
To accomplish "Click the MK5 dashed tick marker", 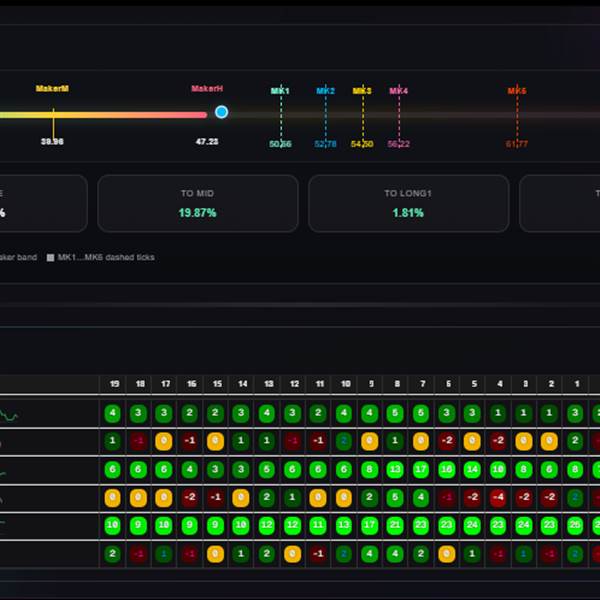I will click(x=517, y=115).
